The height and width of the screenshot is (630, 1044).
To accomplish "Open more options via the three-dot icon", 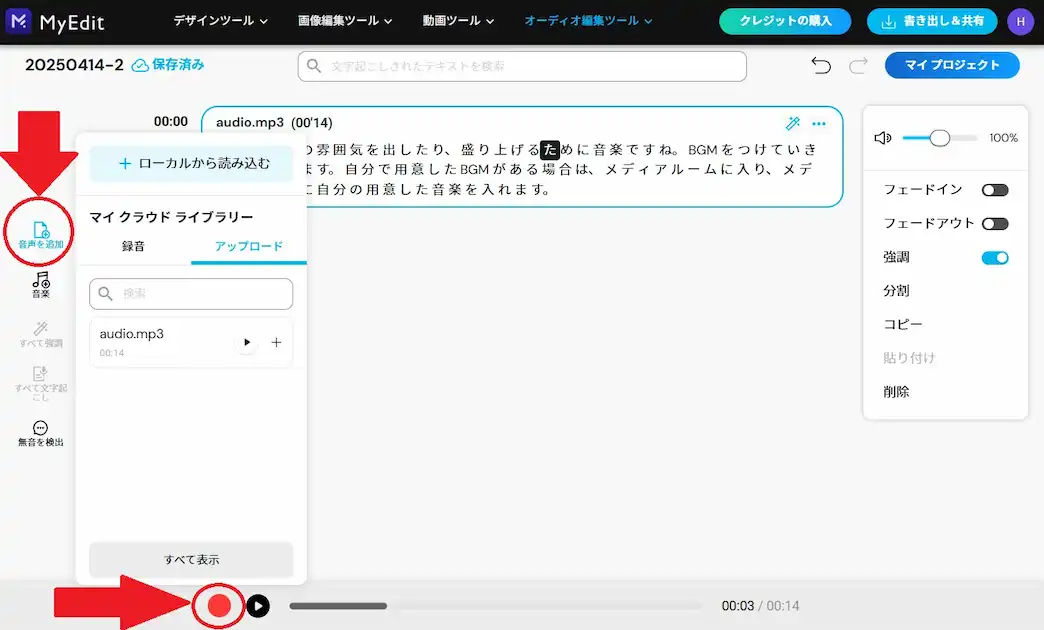I will click(819, 123).
